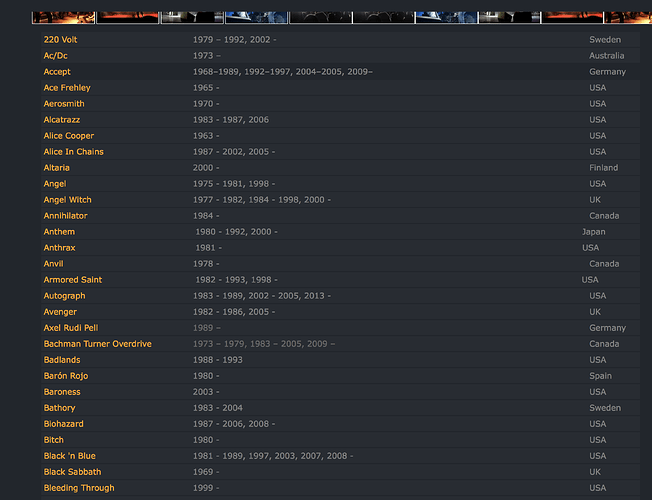Click Sweden in the 220 Volt row
652x500 pixels.
tap(605, 40)
